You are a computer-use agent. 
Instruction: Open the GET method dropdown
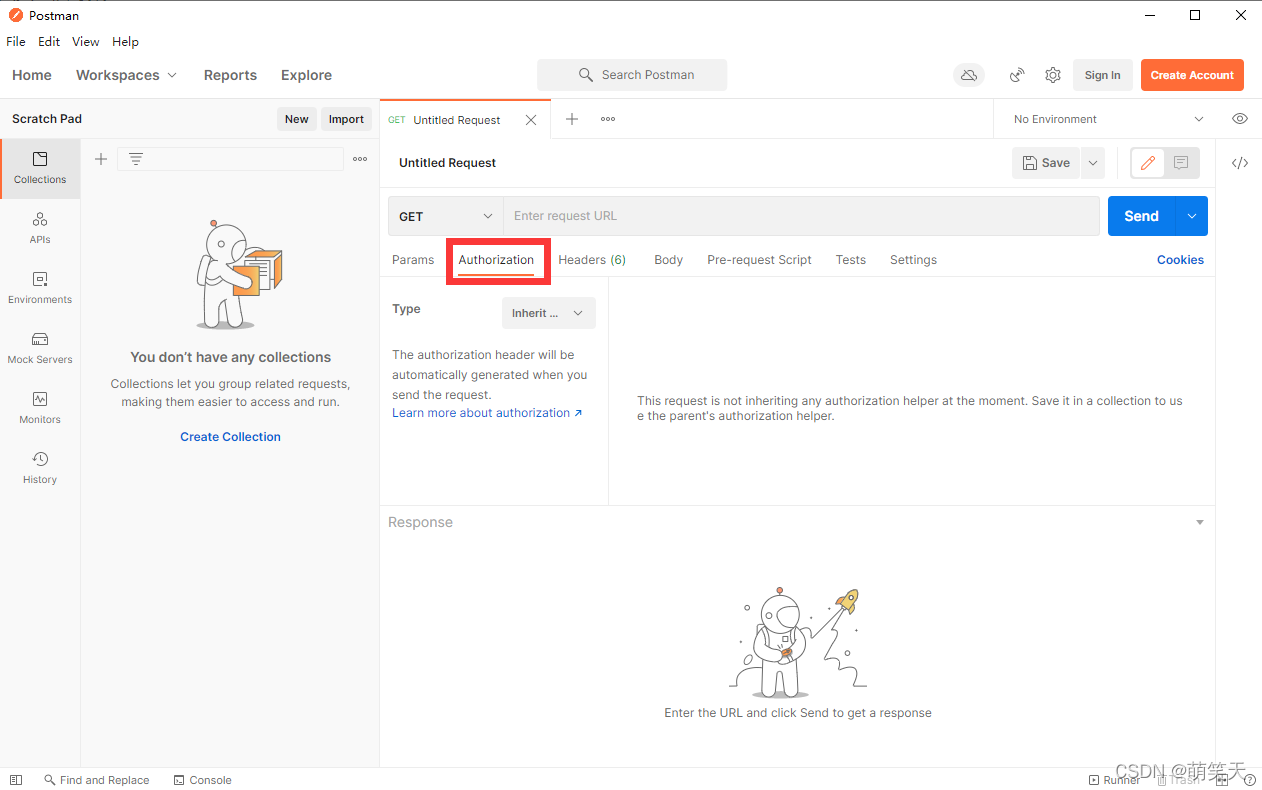coord(446,216)
